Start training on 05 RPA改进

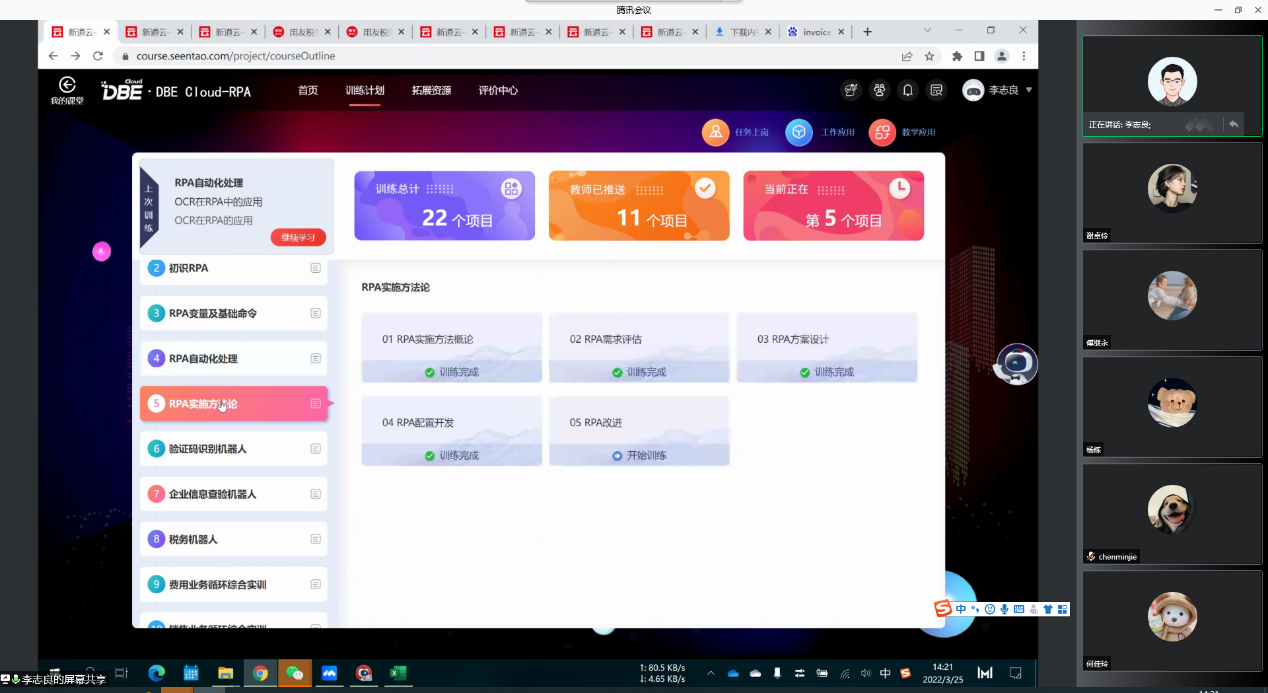point(638,455)
